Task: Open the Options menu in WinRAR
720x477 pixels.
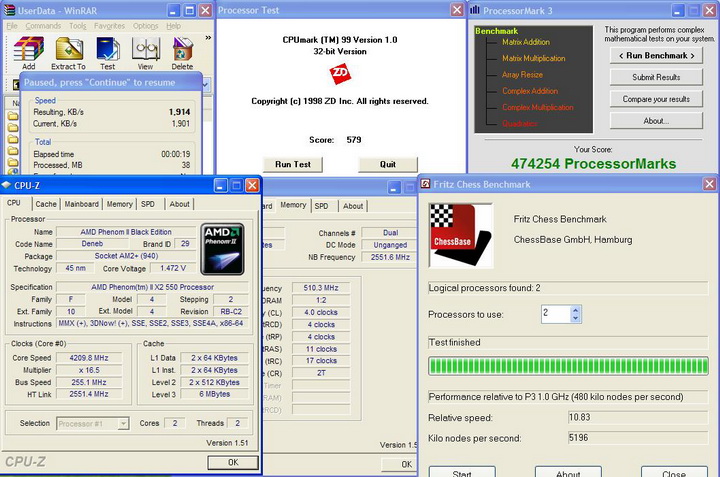Action: point(146,26)
